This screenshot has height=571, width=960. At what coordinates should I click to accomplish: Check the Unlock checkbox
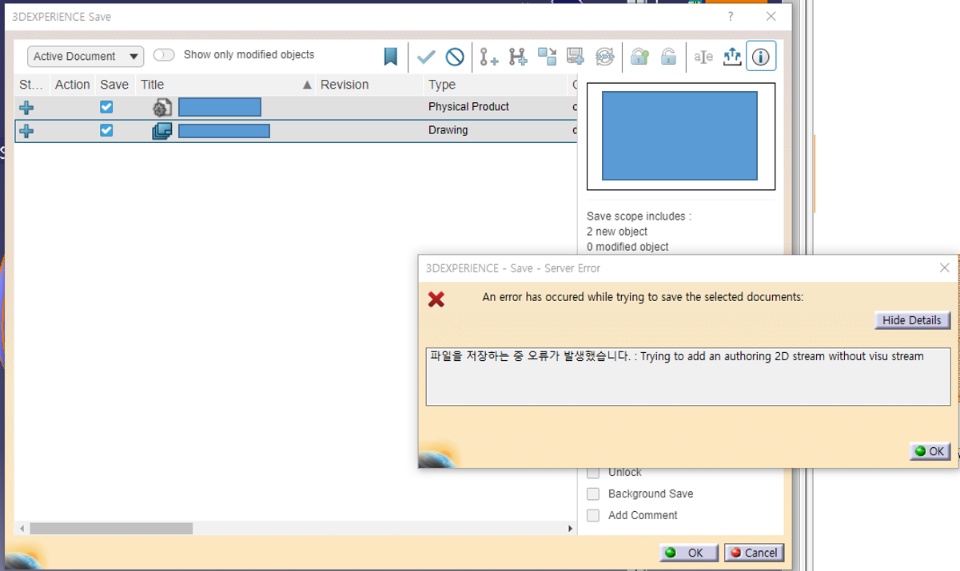593,472
